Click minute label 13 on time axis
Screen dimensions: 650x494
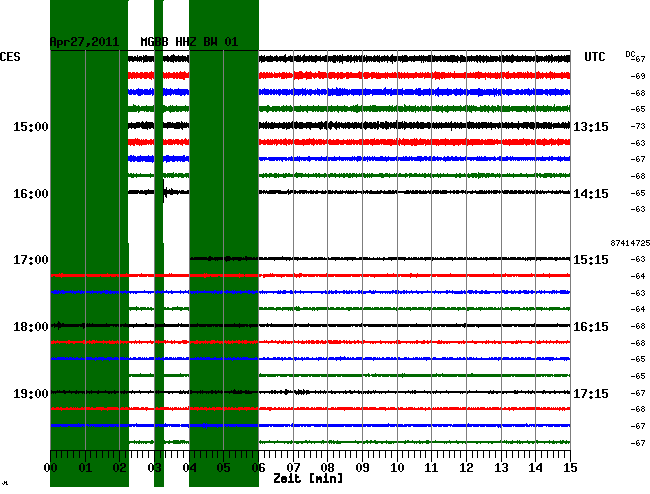click(501, 467)
